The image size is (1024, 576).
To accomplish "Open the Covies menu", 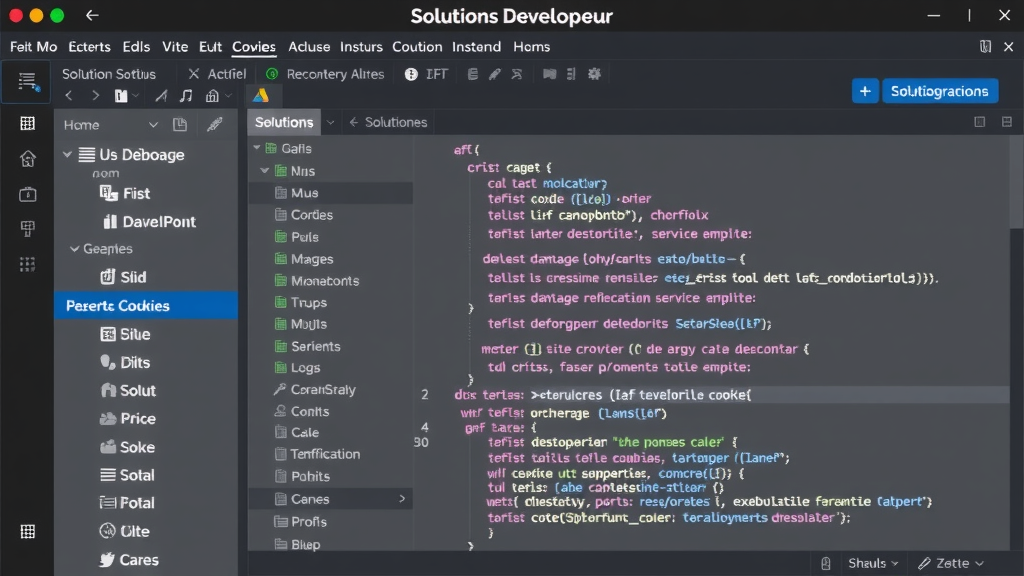I will (253, 46).
